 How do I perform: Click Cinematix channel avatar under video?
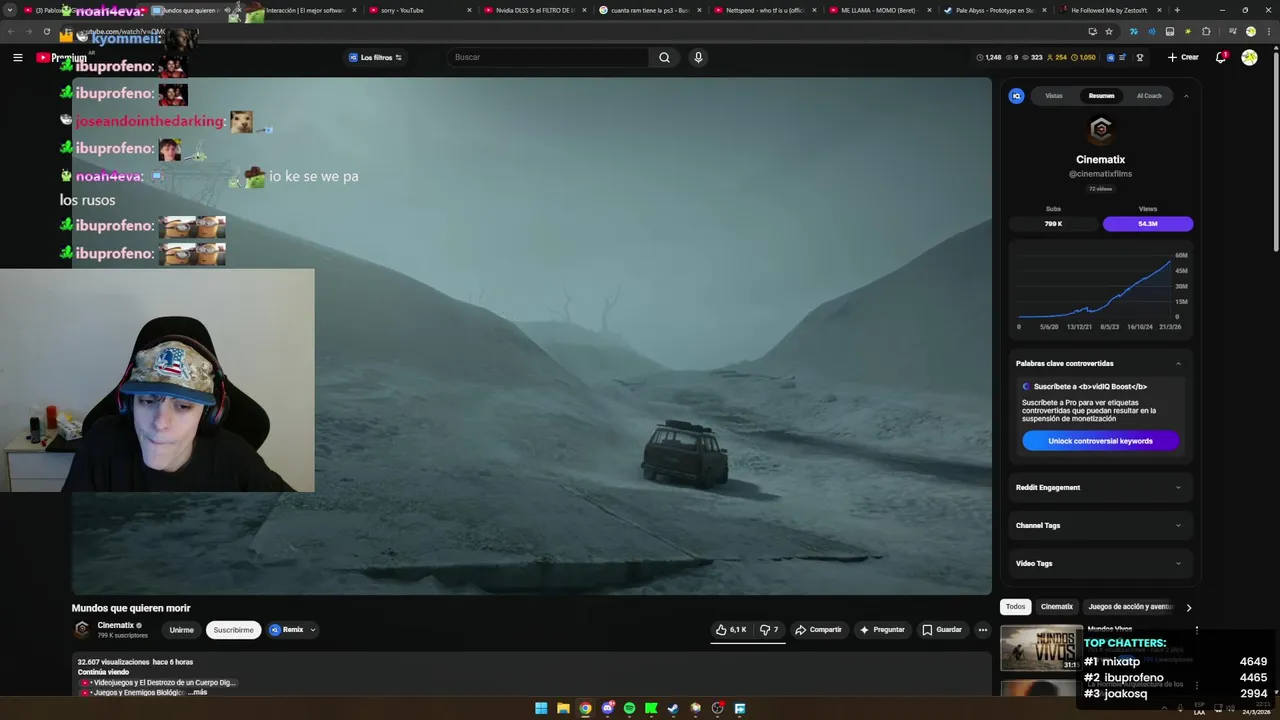click(82, 629)
